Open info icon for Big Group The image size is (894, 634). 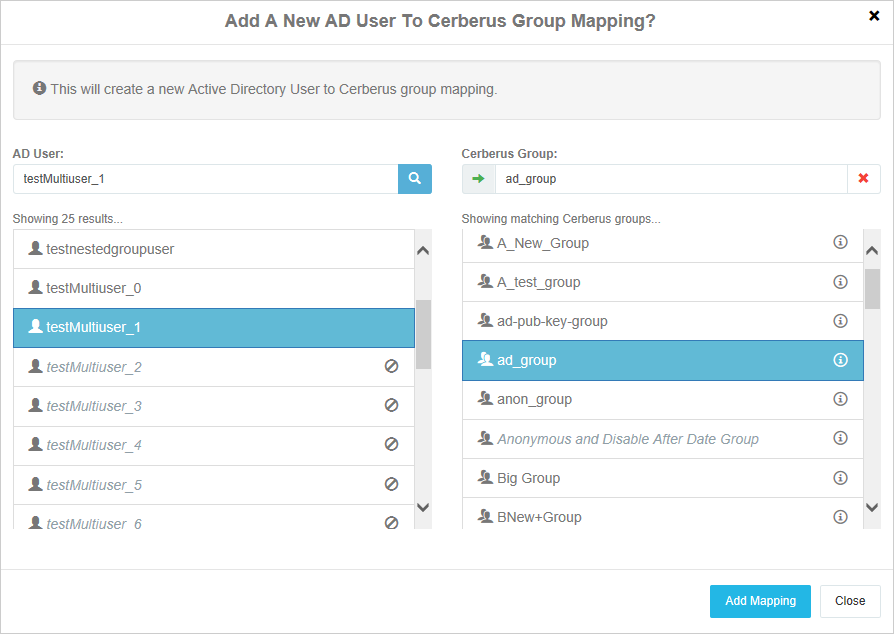(x=840, y=478)
